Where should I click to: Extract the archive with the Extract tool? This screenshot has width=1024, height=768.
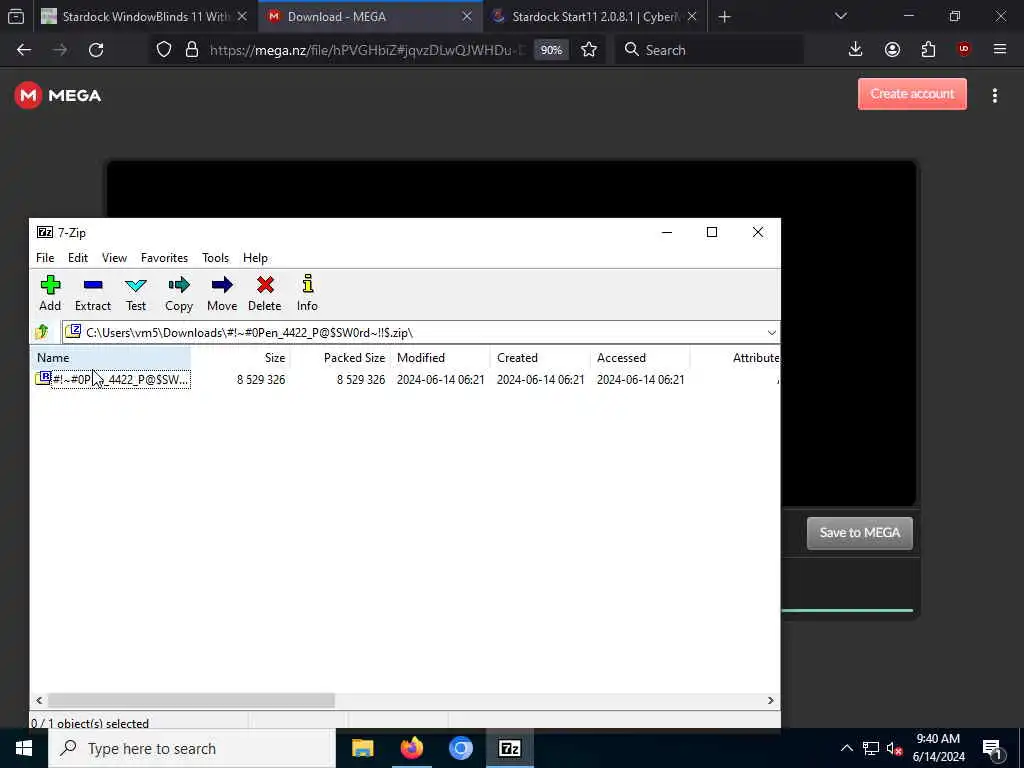click(x=93, y=293)
